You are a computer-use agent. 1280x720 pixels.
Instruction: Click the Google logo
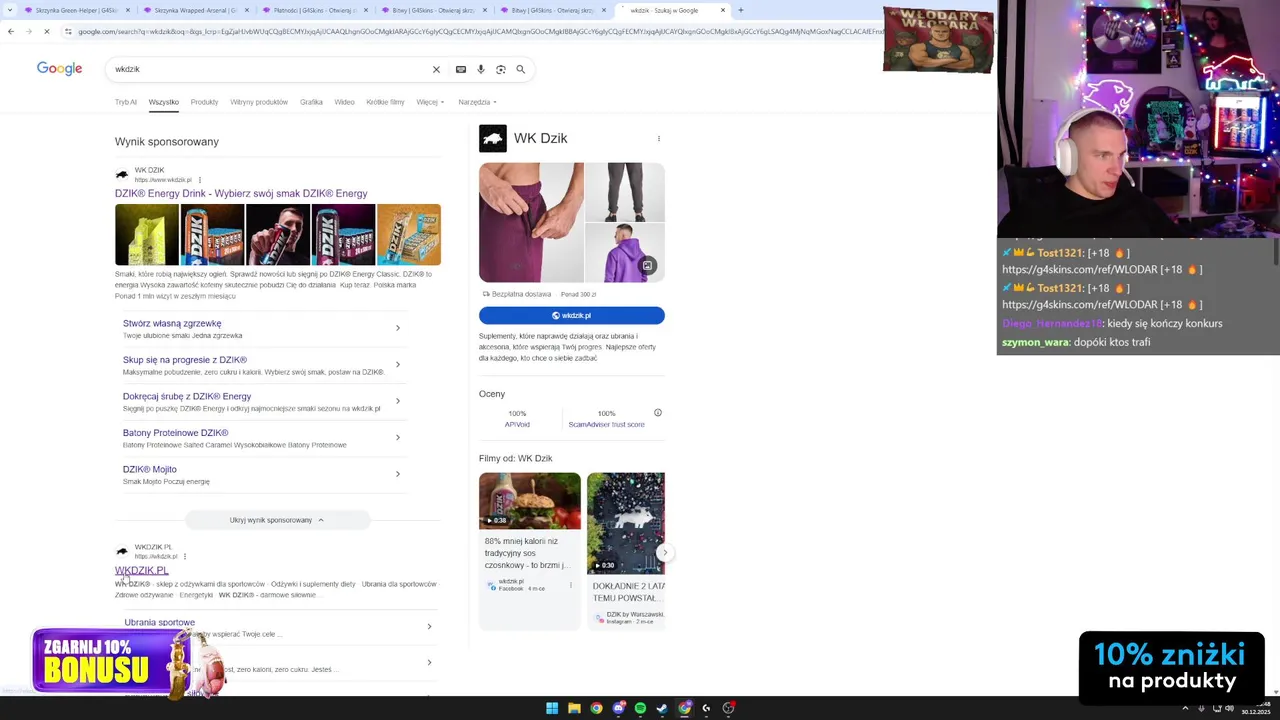tap(60, 68)
